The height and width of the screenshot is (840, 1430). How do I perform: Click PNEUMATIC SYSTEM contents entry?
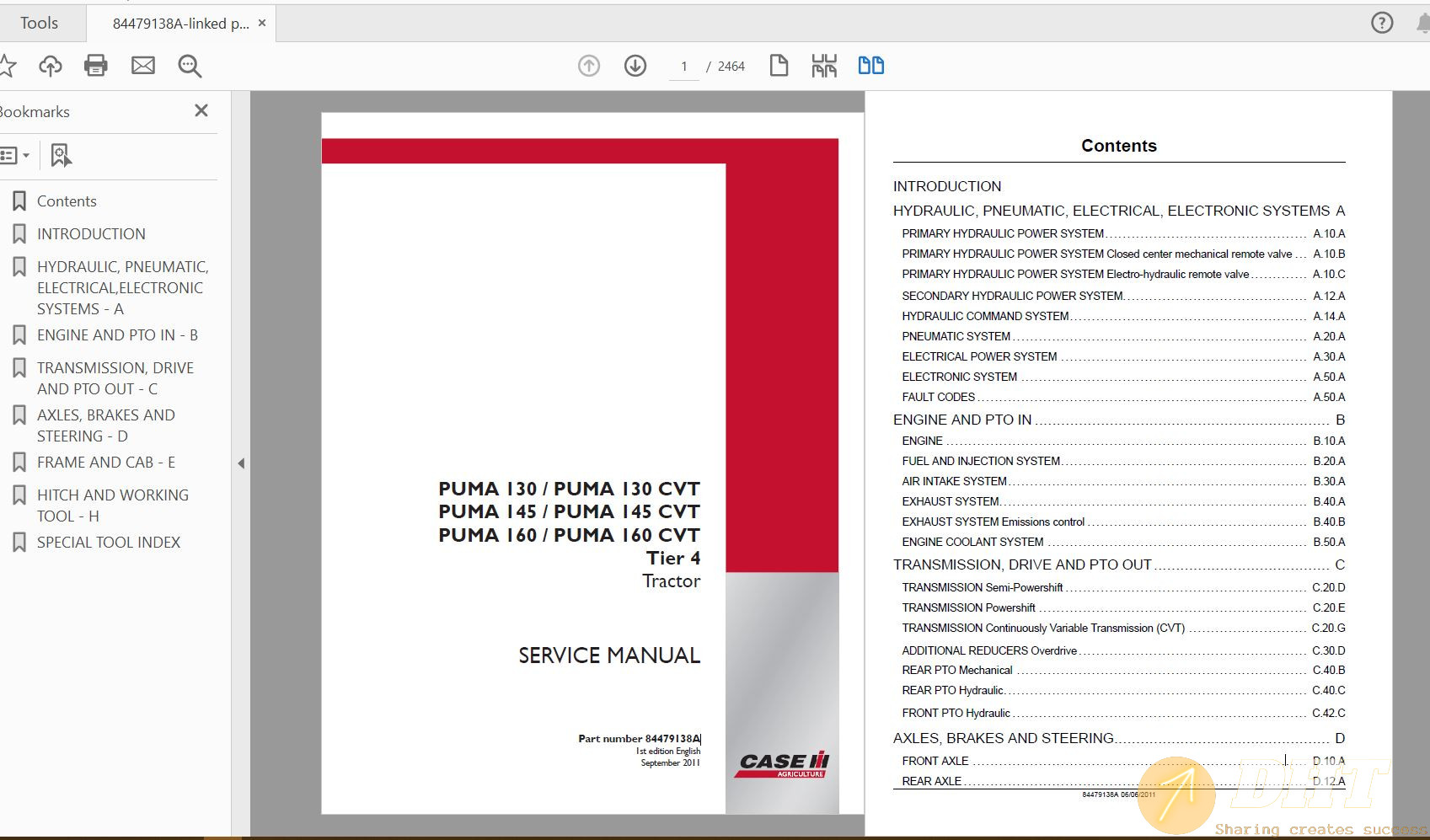pyautogui.click(x=1123, y=336)
